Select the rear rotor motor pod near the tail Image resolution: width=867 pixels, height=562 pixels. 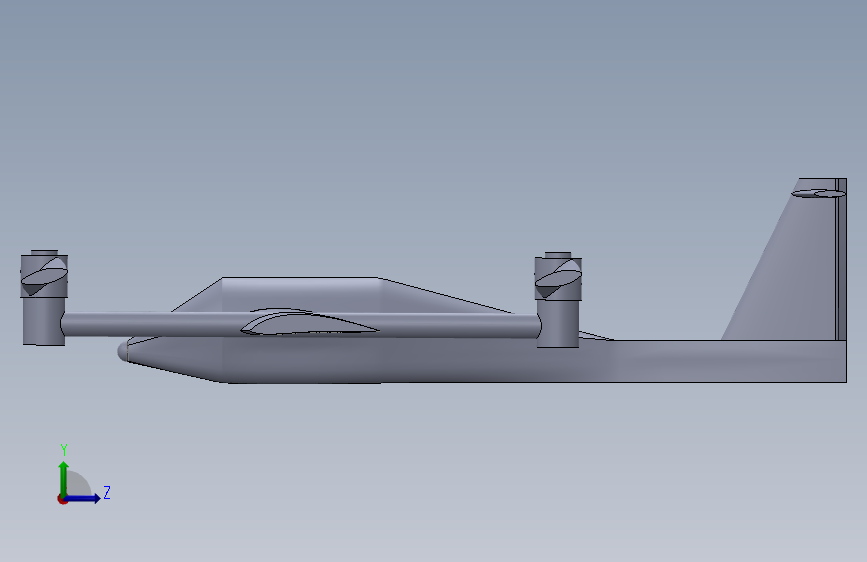click(x=558, y=300)
